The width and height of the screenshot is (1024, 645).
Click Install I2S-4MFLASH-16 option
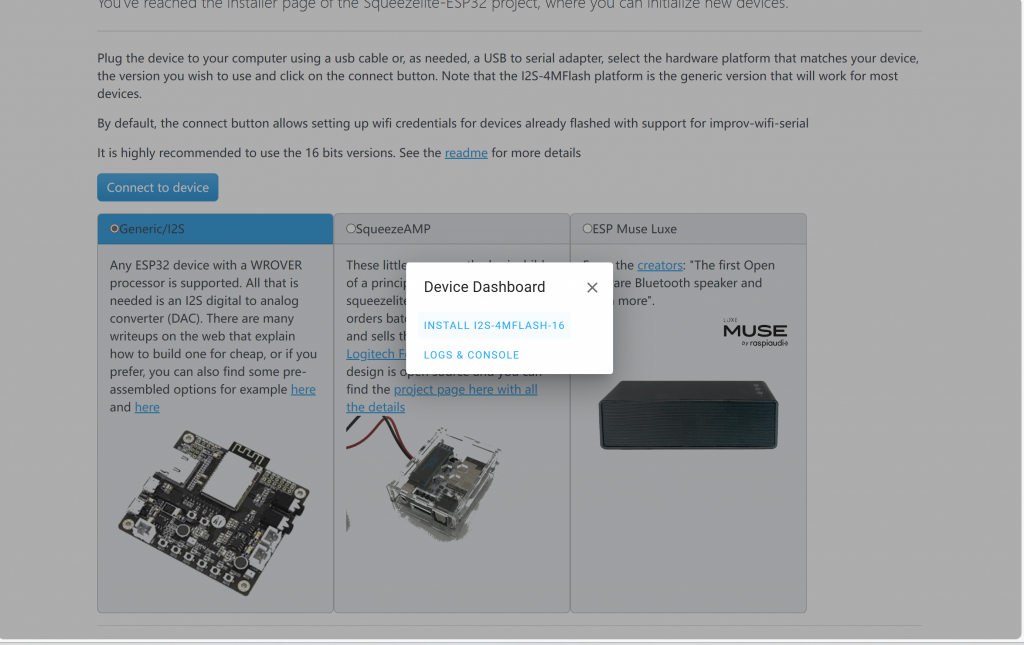pos(494,325)
